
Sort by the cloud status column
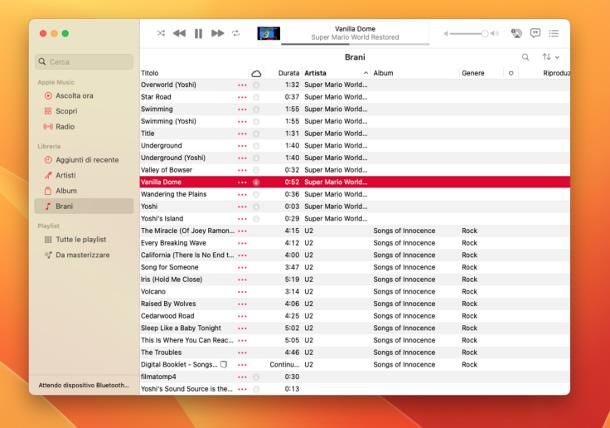click(x=256, y=73)
